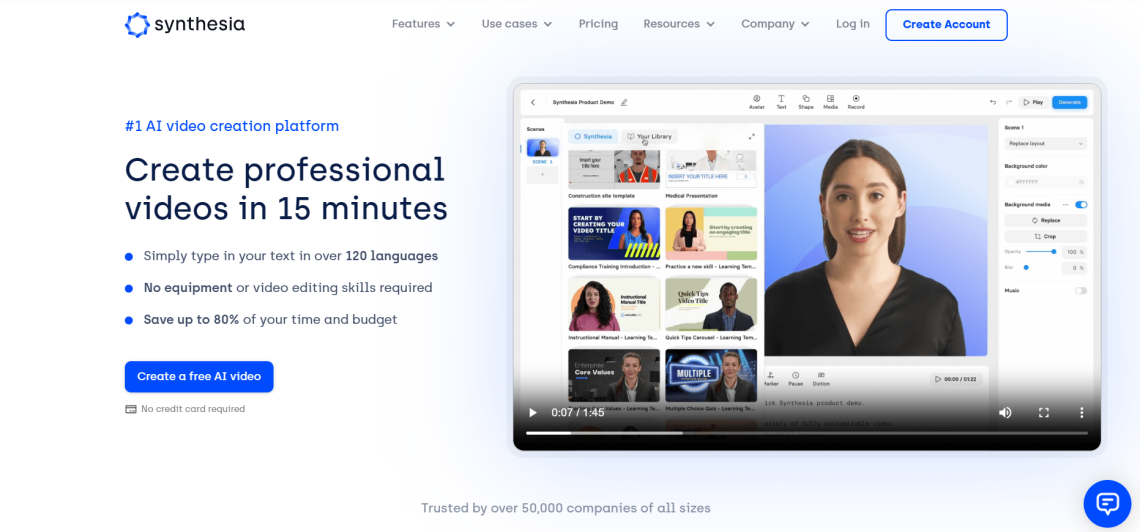This screenshot has width=1140, height=532.
Task: Click the back arrow in the editor top bar
Action: 532,102
